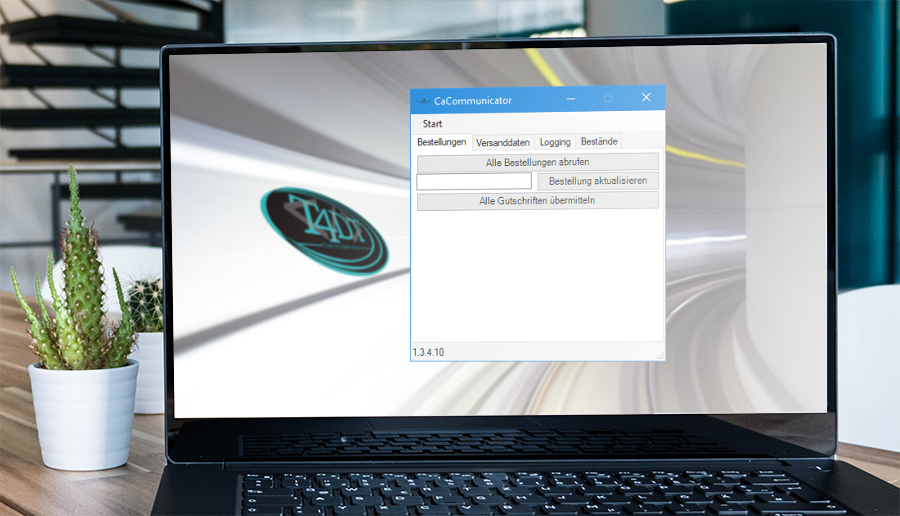This screenshot has height=516, width=900.
Task: Click Alle Gutschriften übermitteln button
Action: [x=537, y=201]
